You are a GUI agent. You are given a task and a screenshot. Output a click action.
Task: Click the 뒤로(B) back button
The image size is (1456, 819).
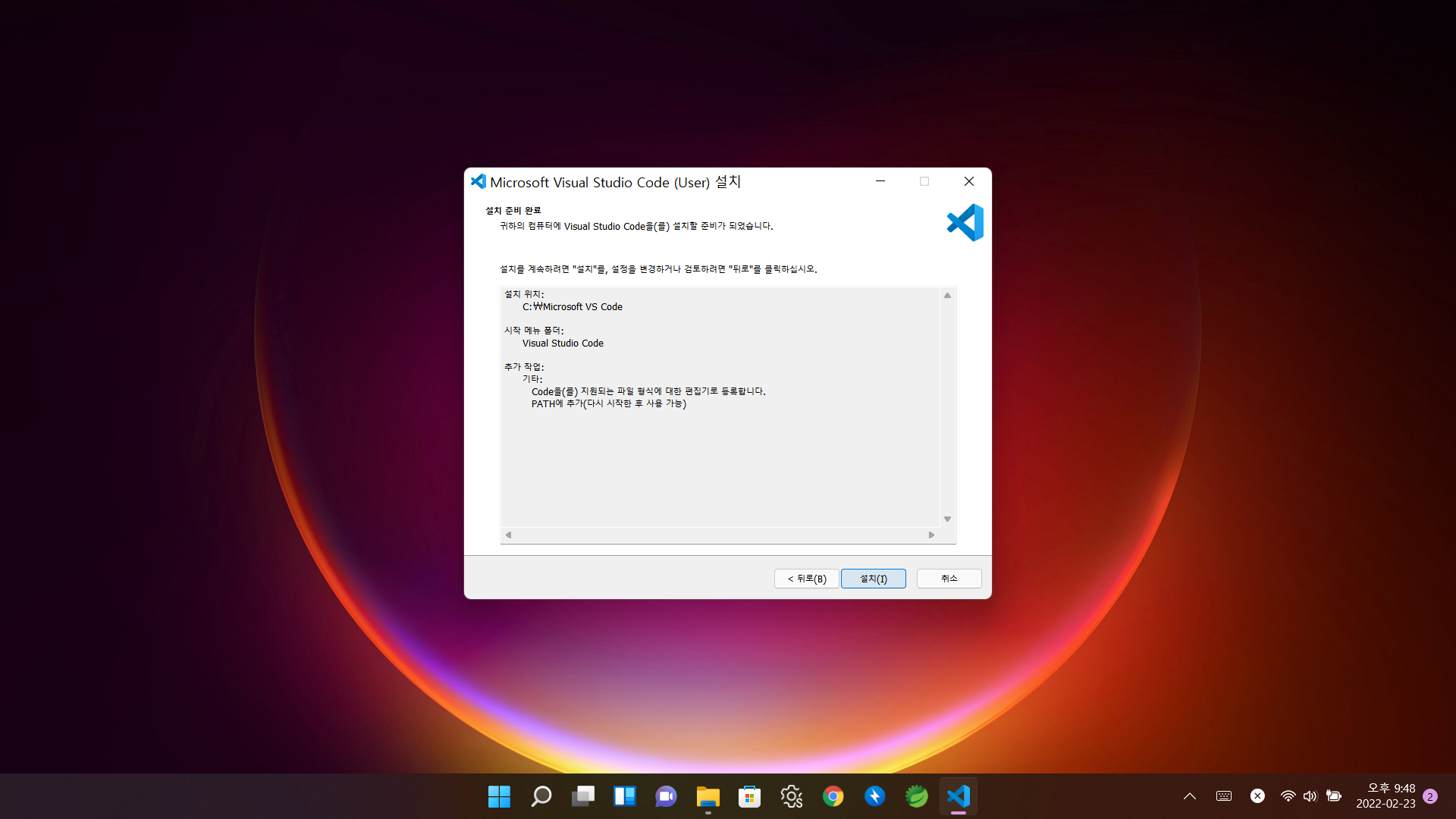(x=805, y=578)
